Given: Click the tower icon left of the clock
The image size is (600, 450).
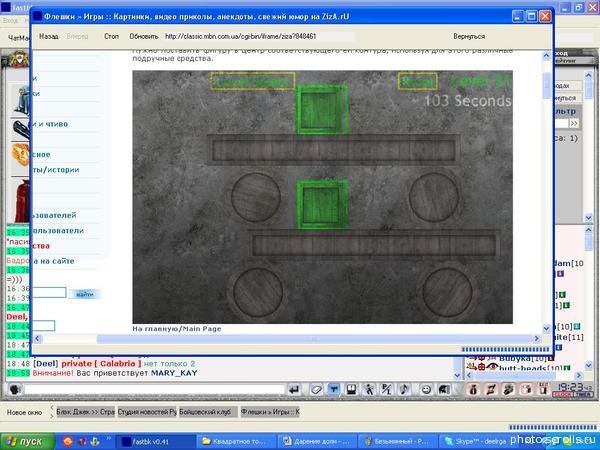Looking at the screenshot, I should click(543, 390).
